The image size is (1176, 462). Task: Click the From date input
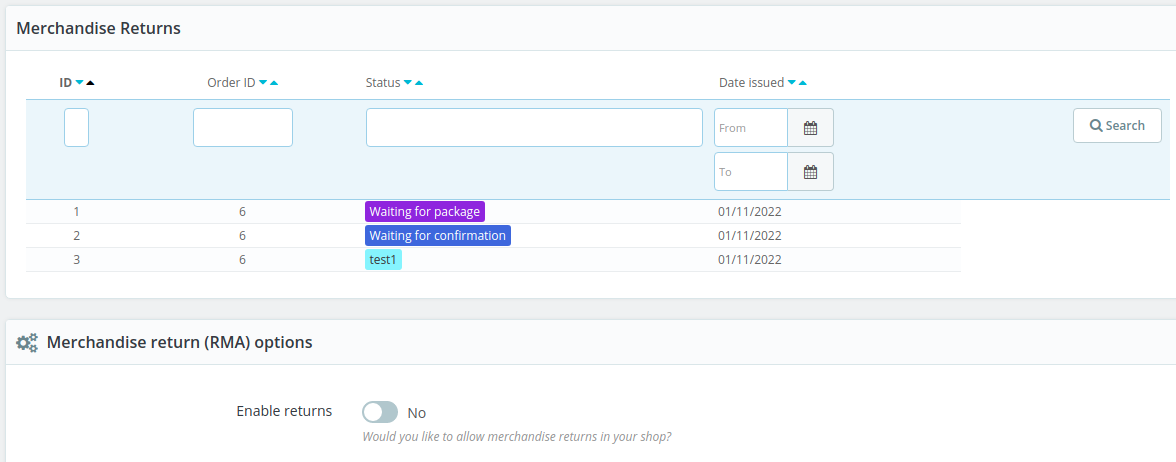point(751,128)
